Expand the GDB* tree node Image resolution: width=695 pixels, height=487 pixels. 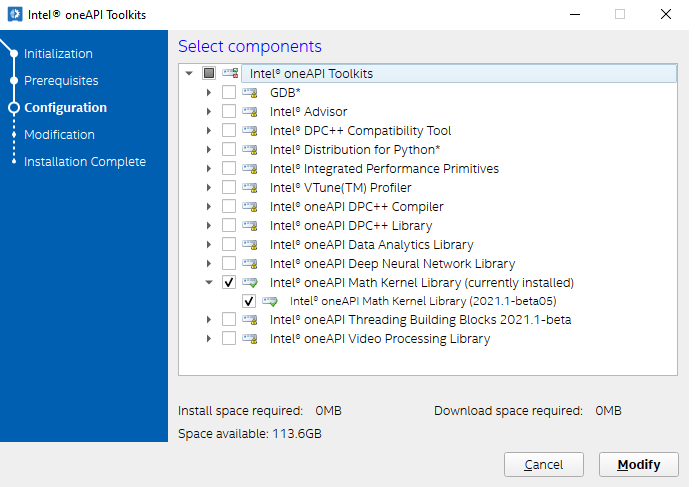209,93
